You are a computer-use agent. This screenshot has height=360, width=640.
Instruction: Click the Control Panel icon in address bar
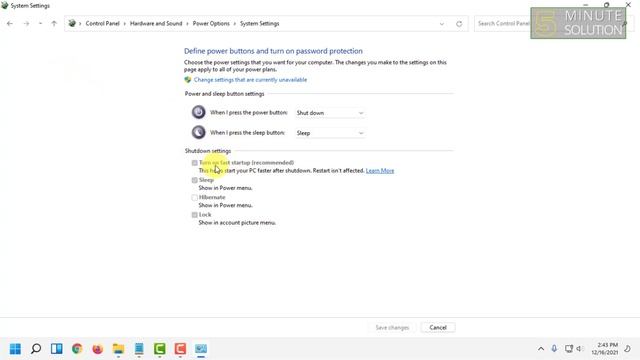(72, 23)
